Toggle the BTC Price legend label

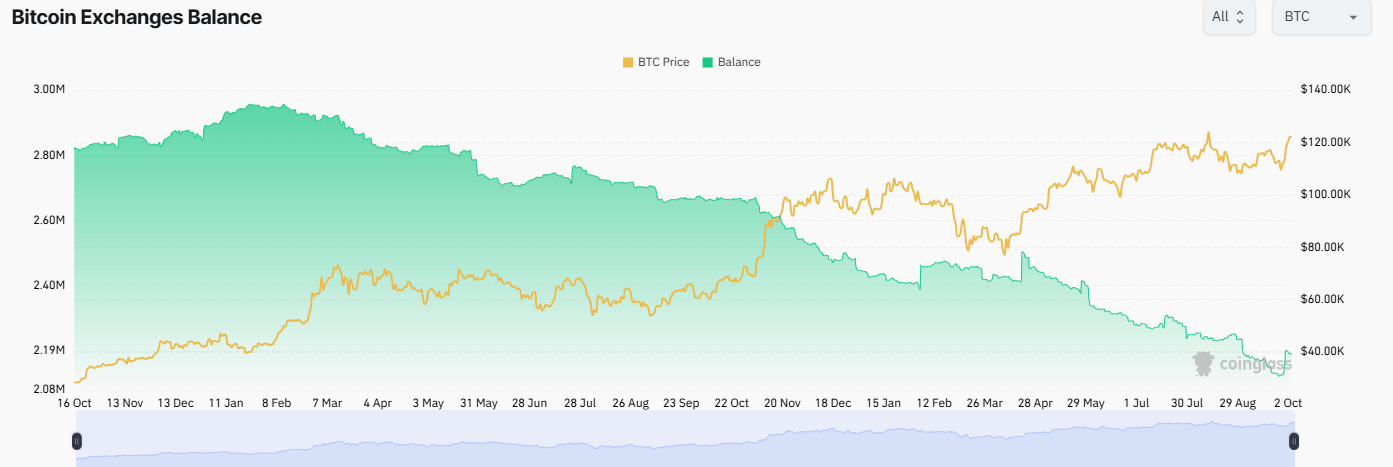tap(663, 62)
